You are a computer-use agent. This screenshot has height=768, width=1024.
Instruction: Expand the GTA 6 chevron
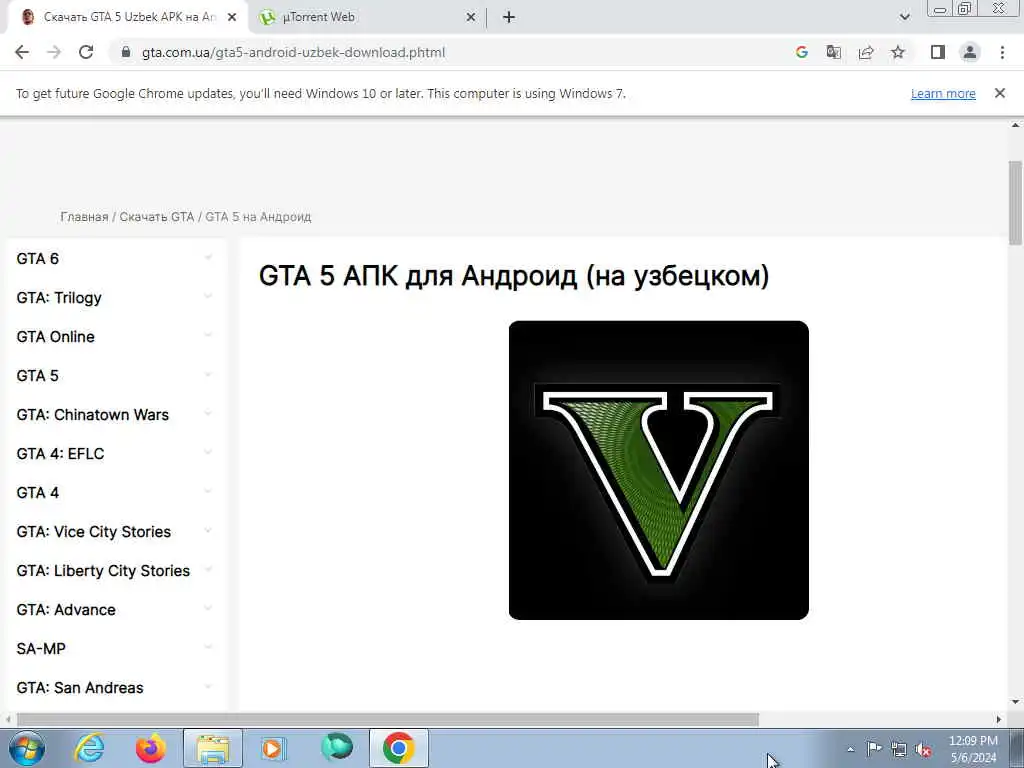pos(208,258)
